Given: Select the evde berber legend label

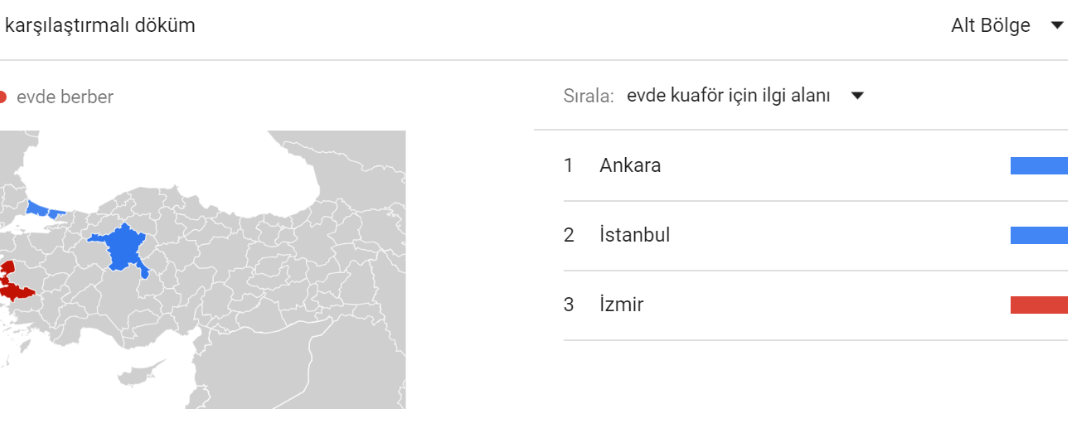Looking at the screenshot, I should tap(65, 97).
